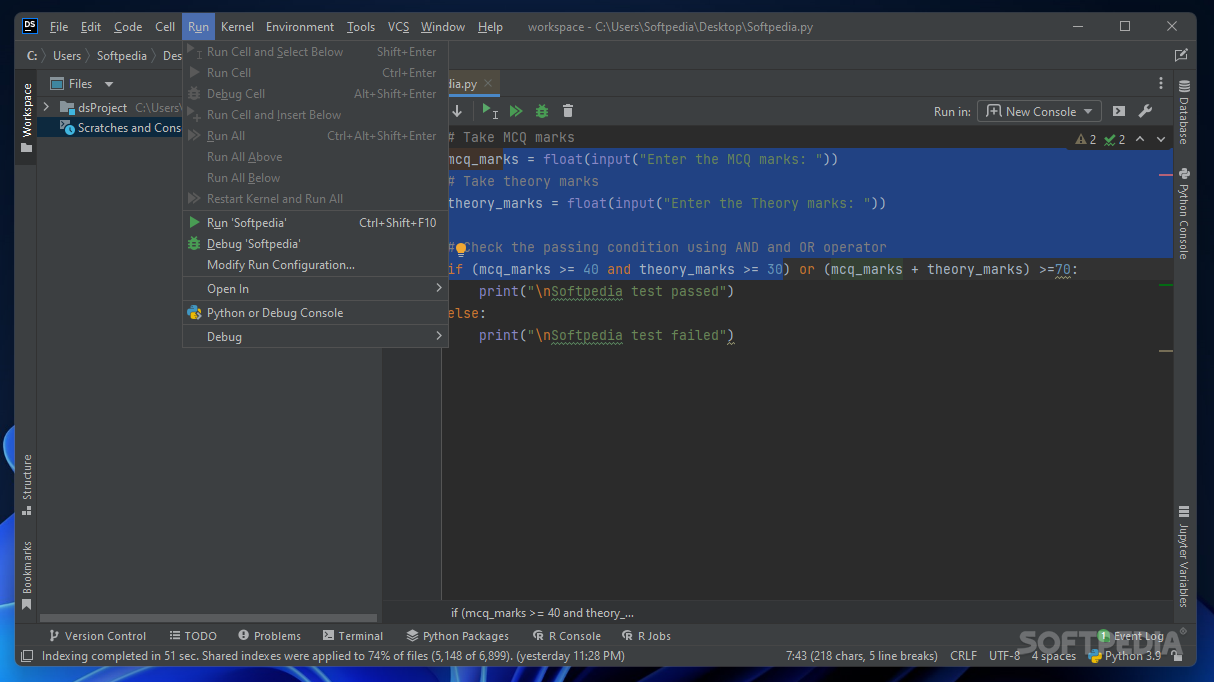Click the warnings count indicator
This screenshot has width=1214, height=682.
(1086, 139)
